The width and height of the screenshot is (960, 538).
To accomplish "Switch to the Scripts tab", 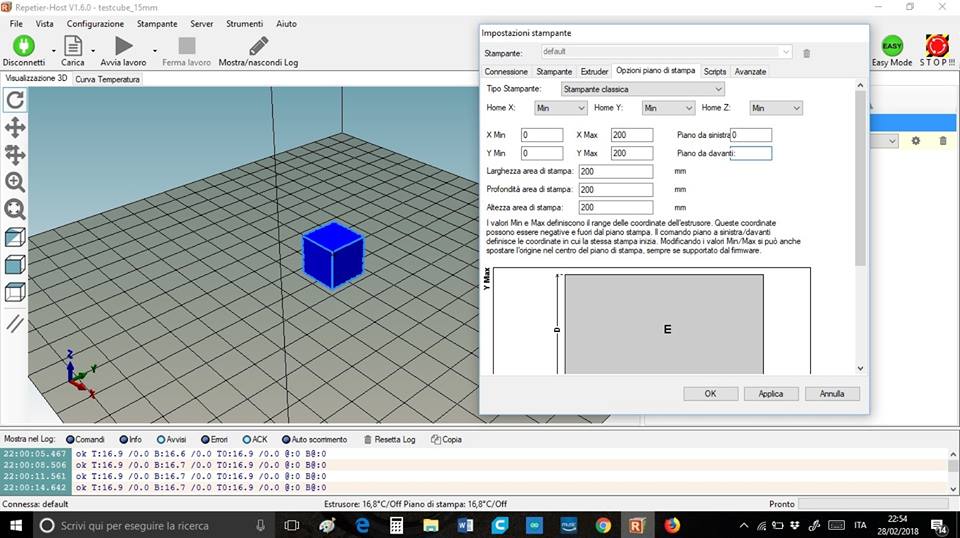I will point(714,72).
